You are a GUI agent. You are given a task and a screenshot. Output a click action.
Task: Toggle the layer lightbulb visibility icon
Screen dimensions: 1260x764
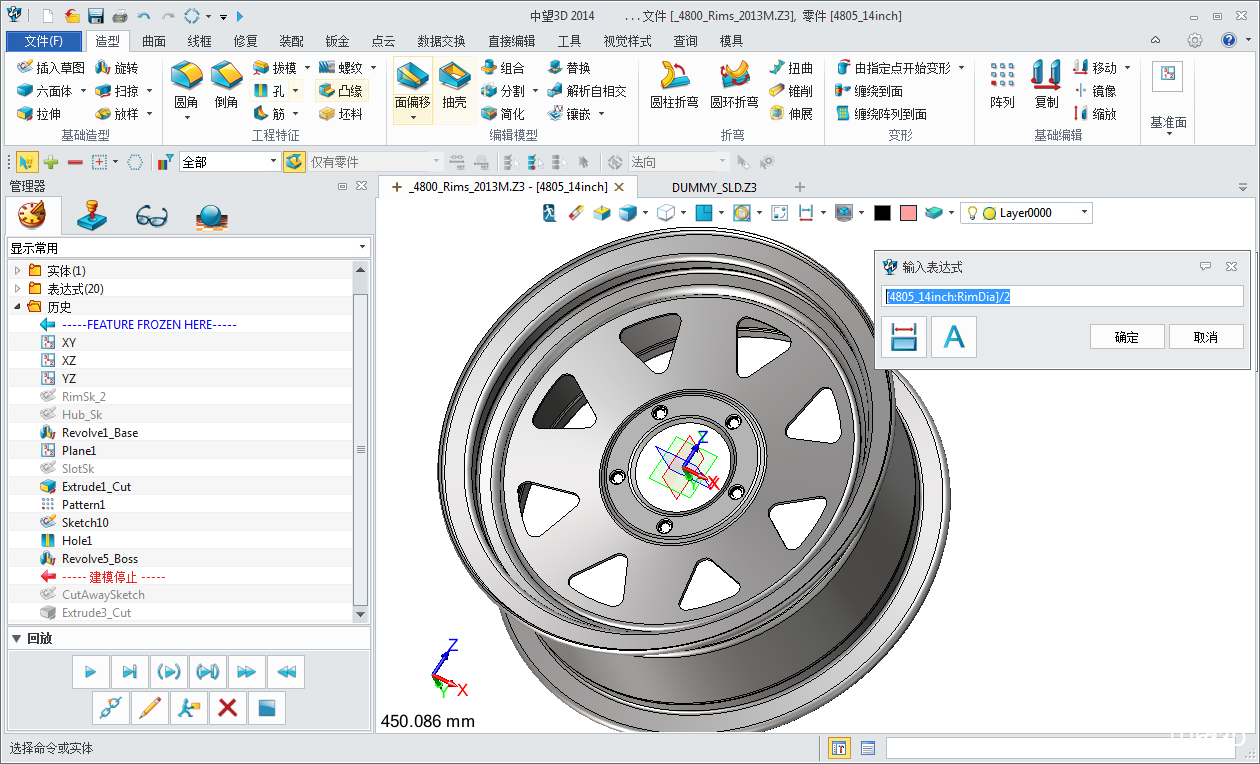[x=971, y=213]
